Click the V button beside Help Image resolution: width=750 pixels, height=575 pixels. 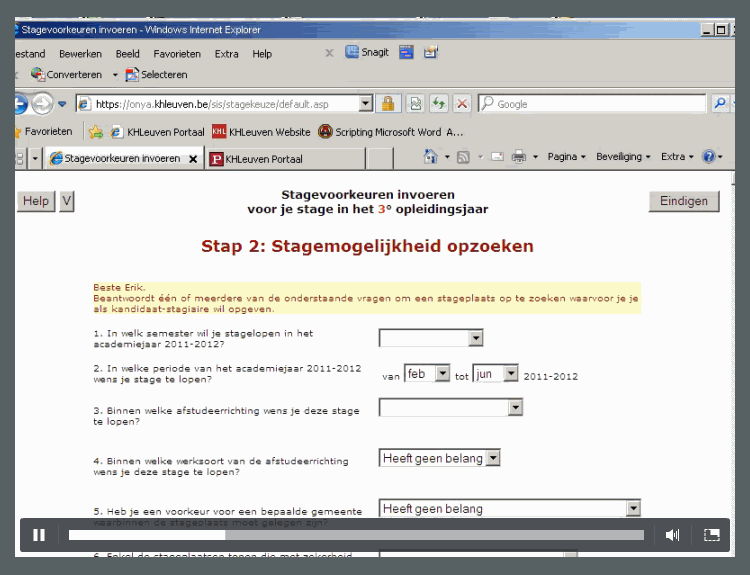67,201
